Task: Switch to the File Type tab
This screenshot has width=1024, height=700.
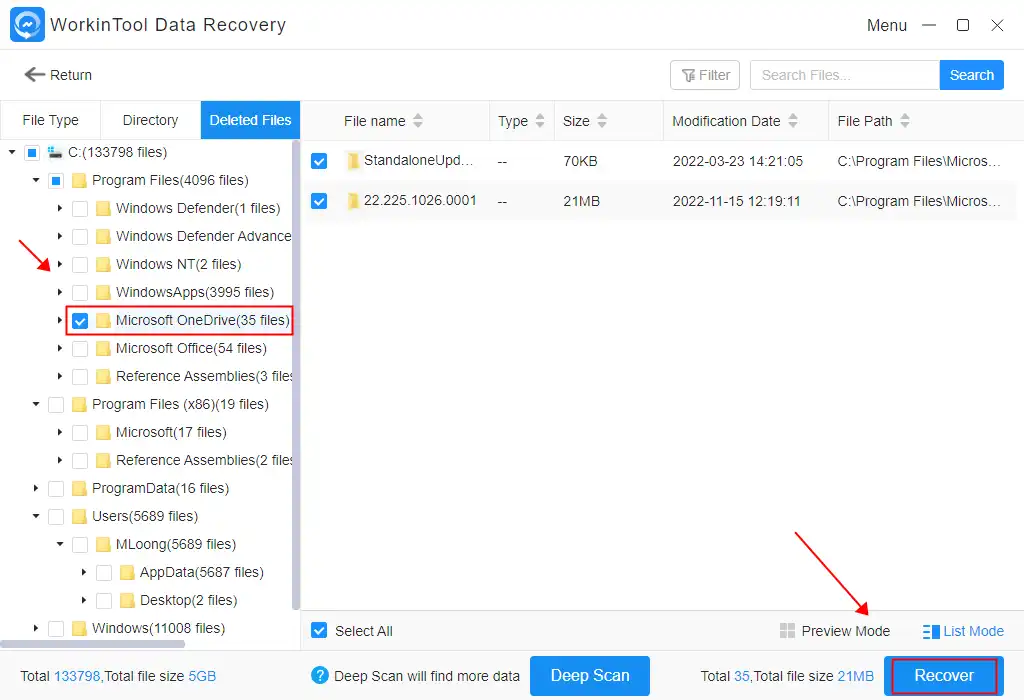Action: coord(50,120)
